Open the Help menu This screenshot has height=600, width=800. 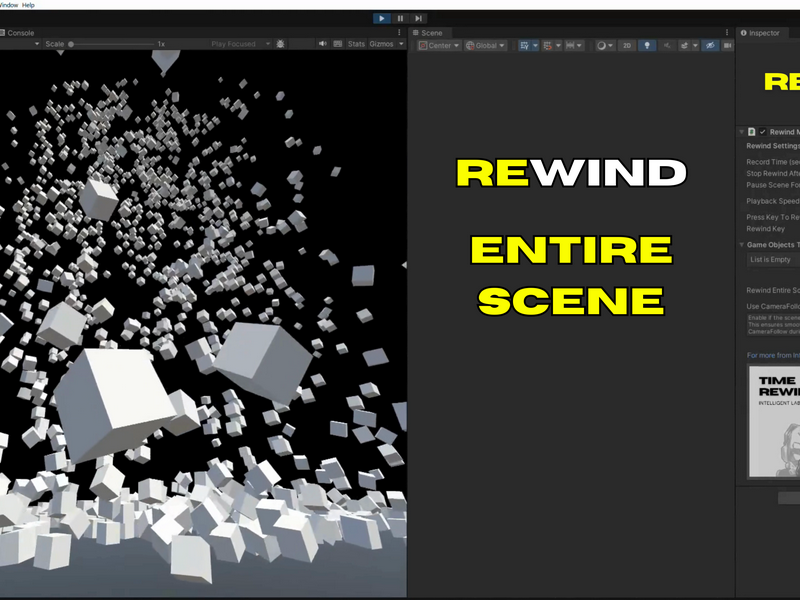[28, 5]
